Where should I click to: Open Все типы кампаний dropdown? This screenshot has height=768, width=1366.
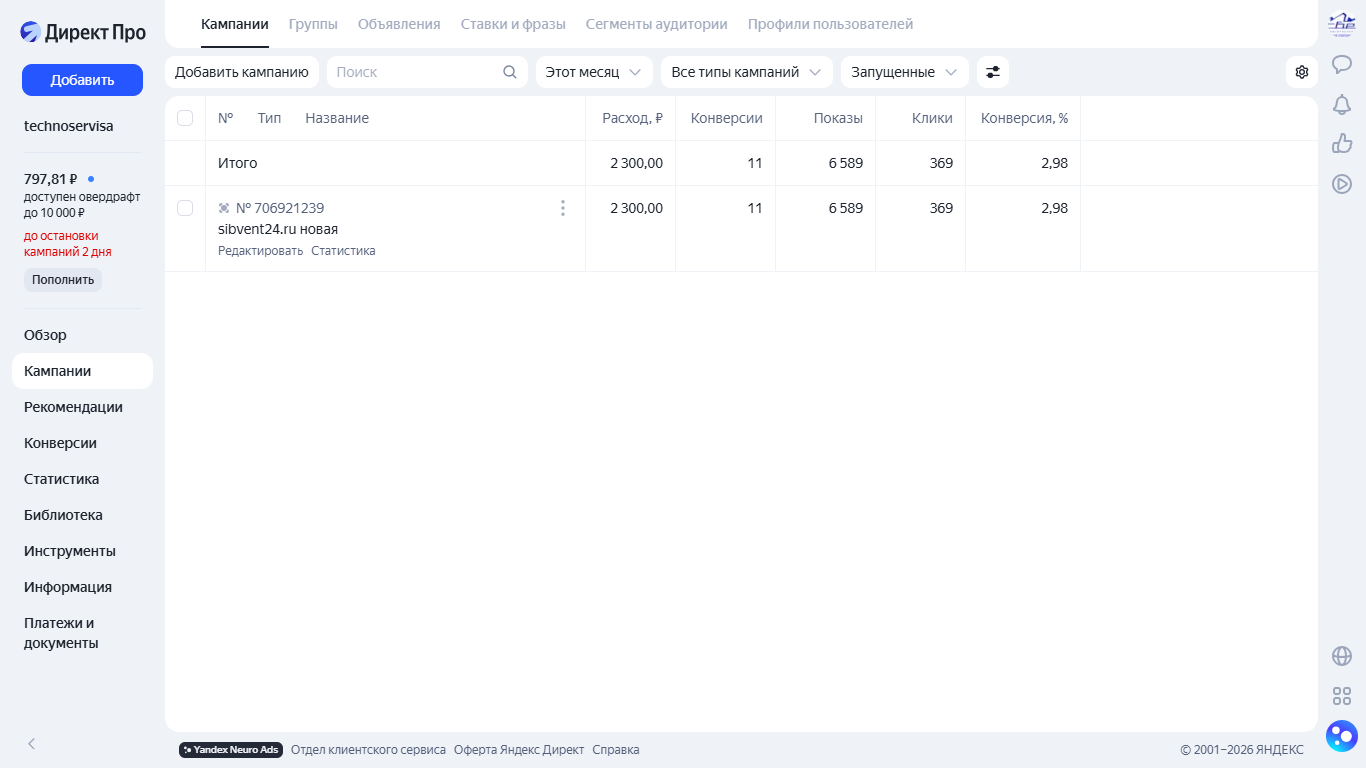[747, 72]
